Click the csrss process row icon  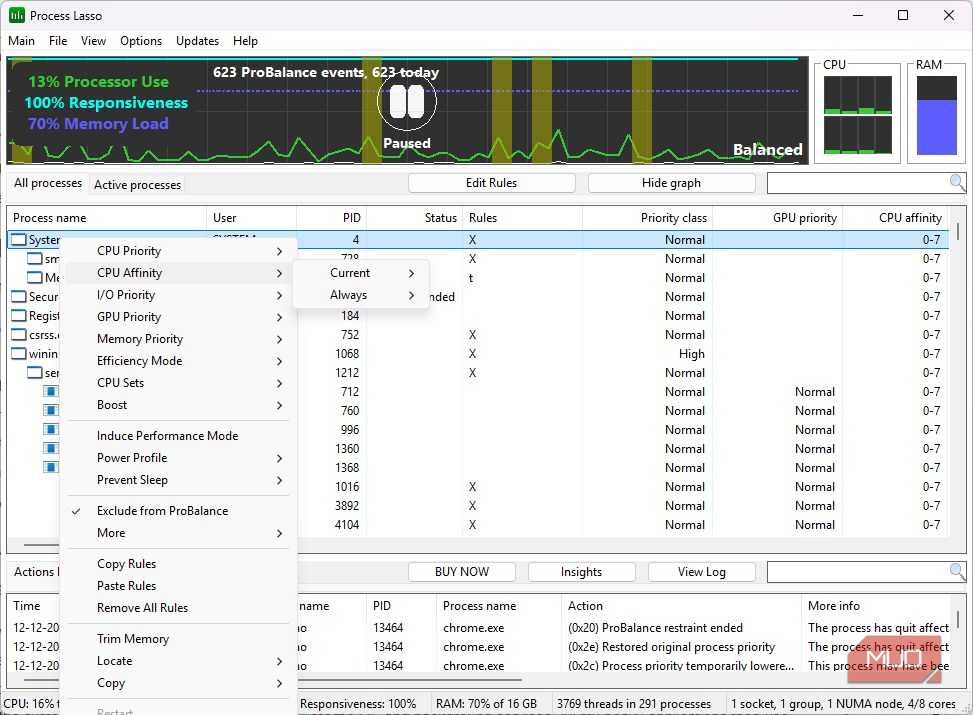(x=19, y=335)
